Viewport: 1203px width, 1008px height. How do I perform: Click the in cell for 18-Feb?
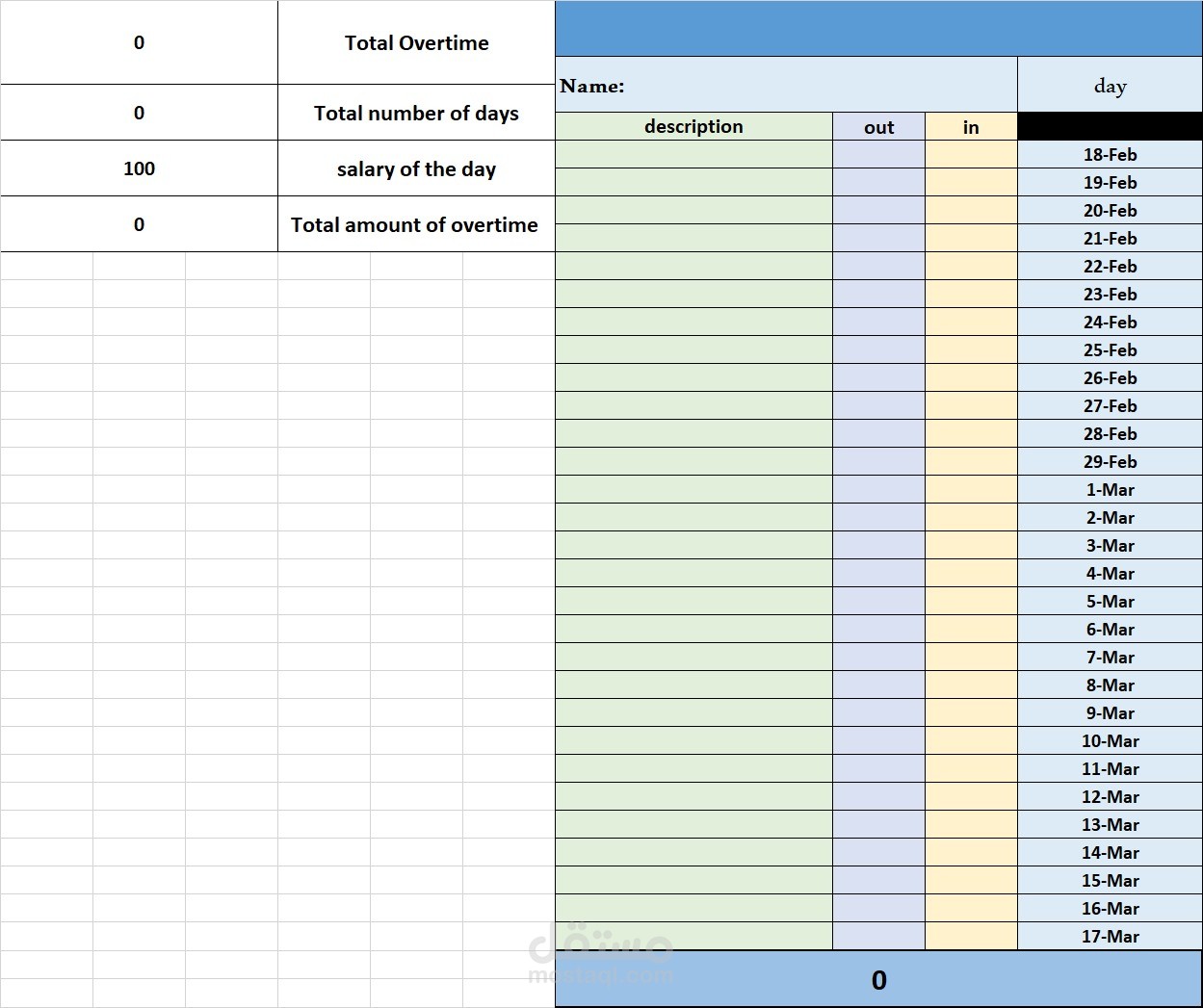click(x=971, y=154)
